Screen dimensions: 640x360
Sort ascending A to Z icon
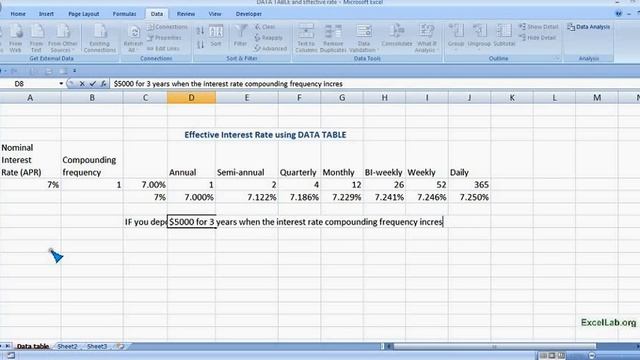pos(200,31)
